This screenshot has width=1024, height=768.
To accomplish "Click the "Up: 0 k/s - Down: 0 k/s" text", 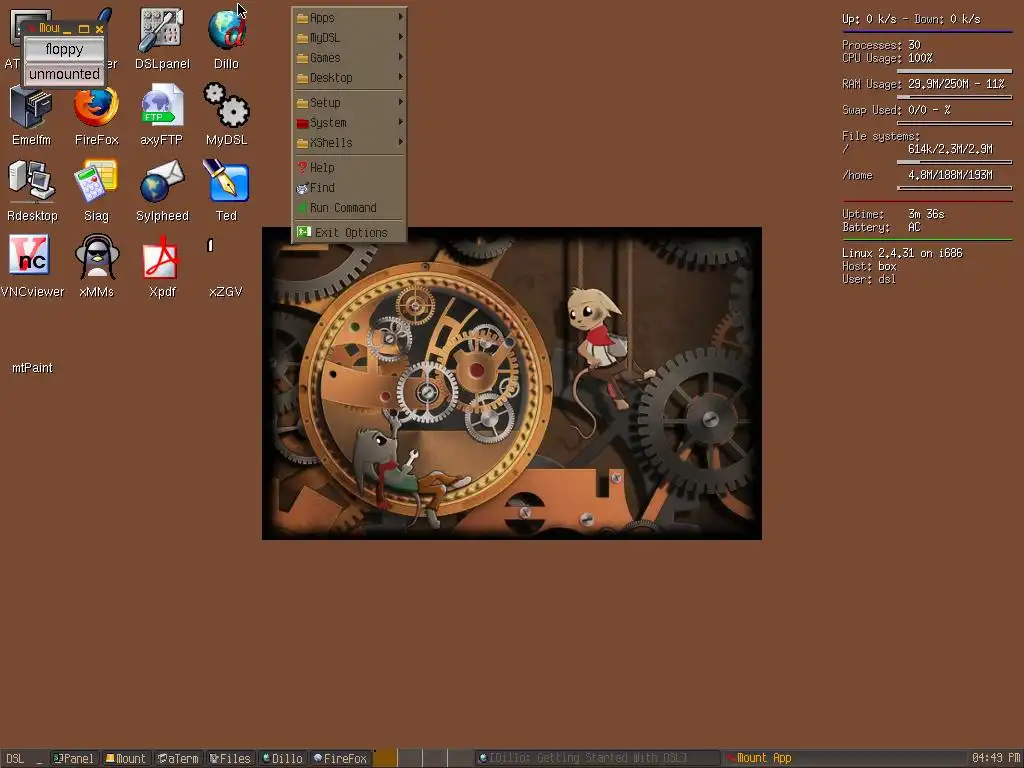I will point(911,19).
